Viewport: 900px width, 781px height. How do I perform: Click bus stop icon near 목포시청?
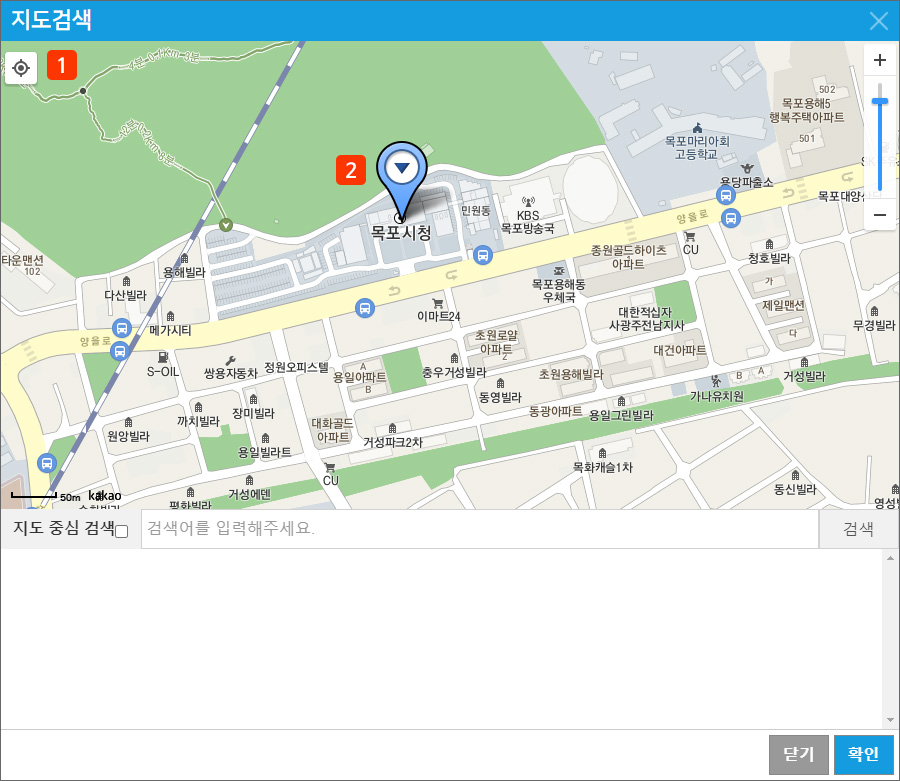pos(483,255)
